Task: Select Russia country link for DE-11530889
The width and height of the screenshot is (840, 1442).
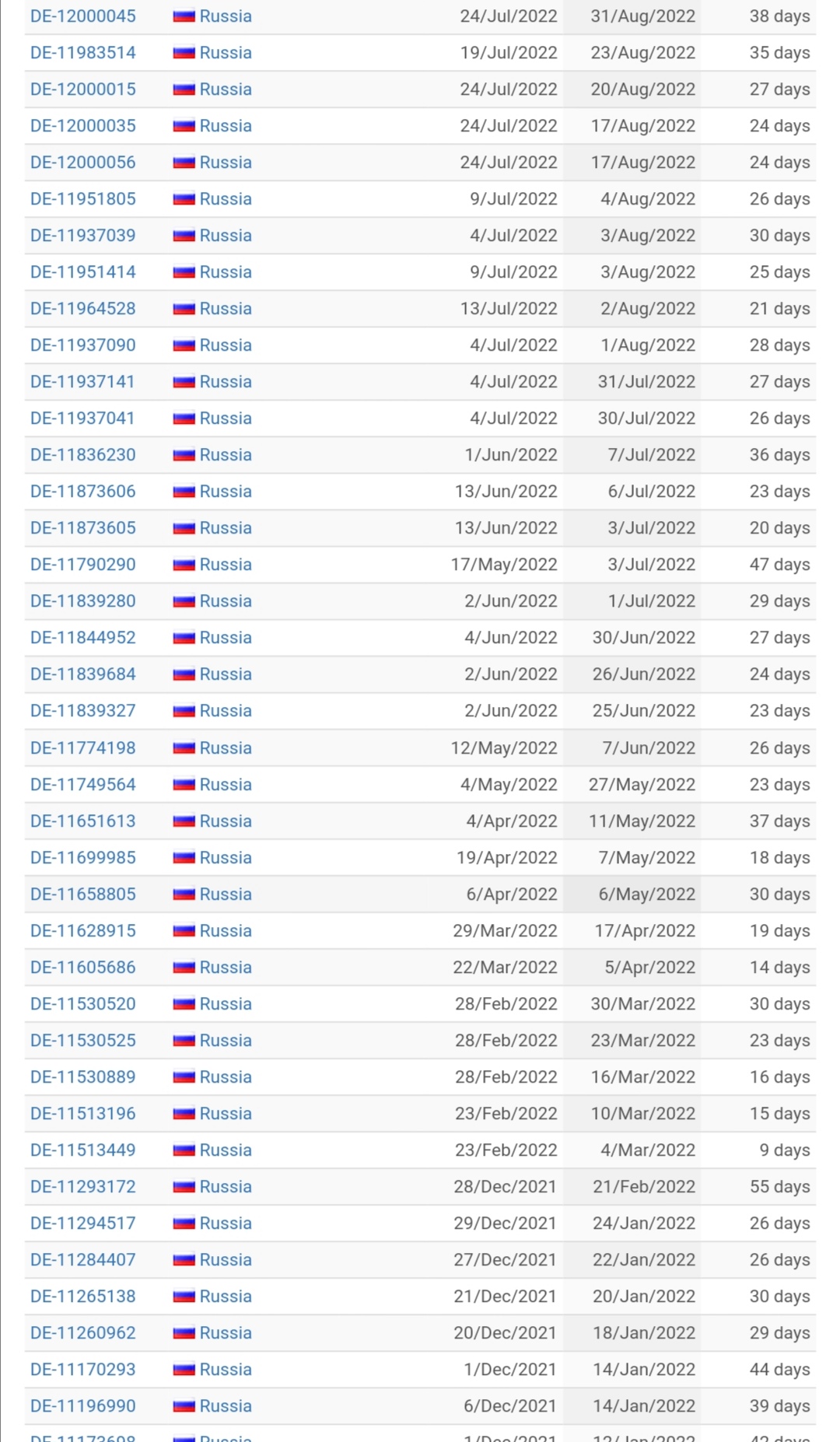Action: pos(226,1077)
